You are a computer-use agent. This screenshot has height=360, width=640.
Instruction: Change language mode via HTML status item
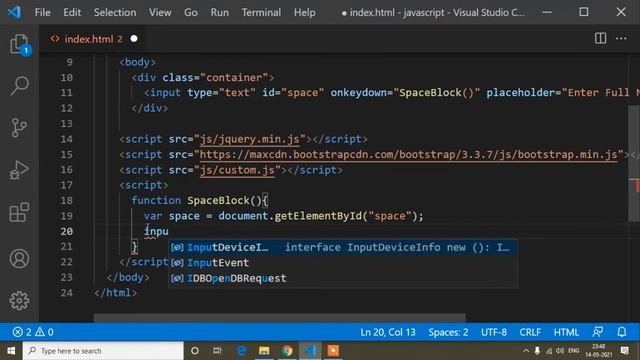tap(566, 332)
